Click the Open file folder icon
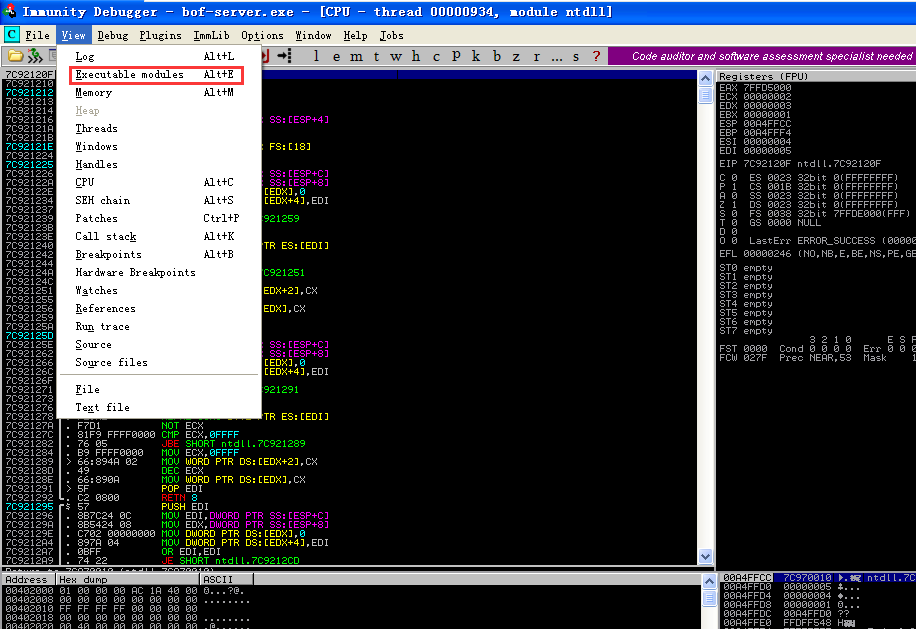Viewport: 916px width, 629px height. pyautogui.click(x=15, y=56)
